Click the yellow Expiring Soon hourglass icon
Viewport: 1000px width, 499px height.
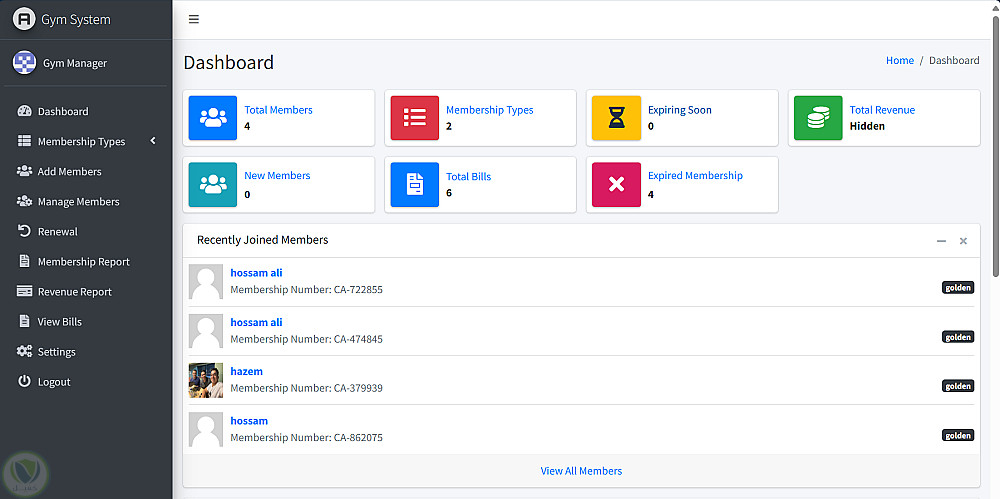pos(616,118)
